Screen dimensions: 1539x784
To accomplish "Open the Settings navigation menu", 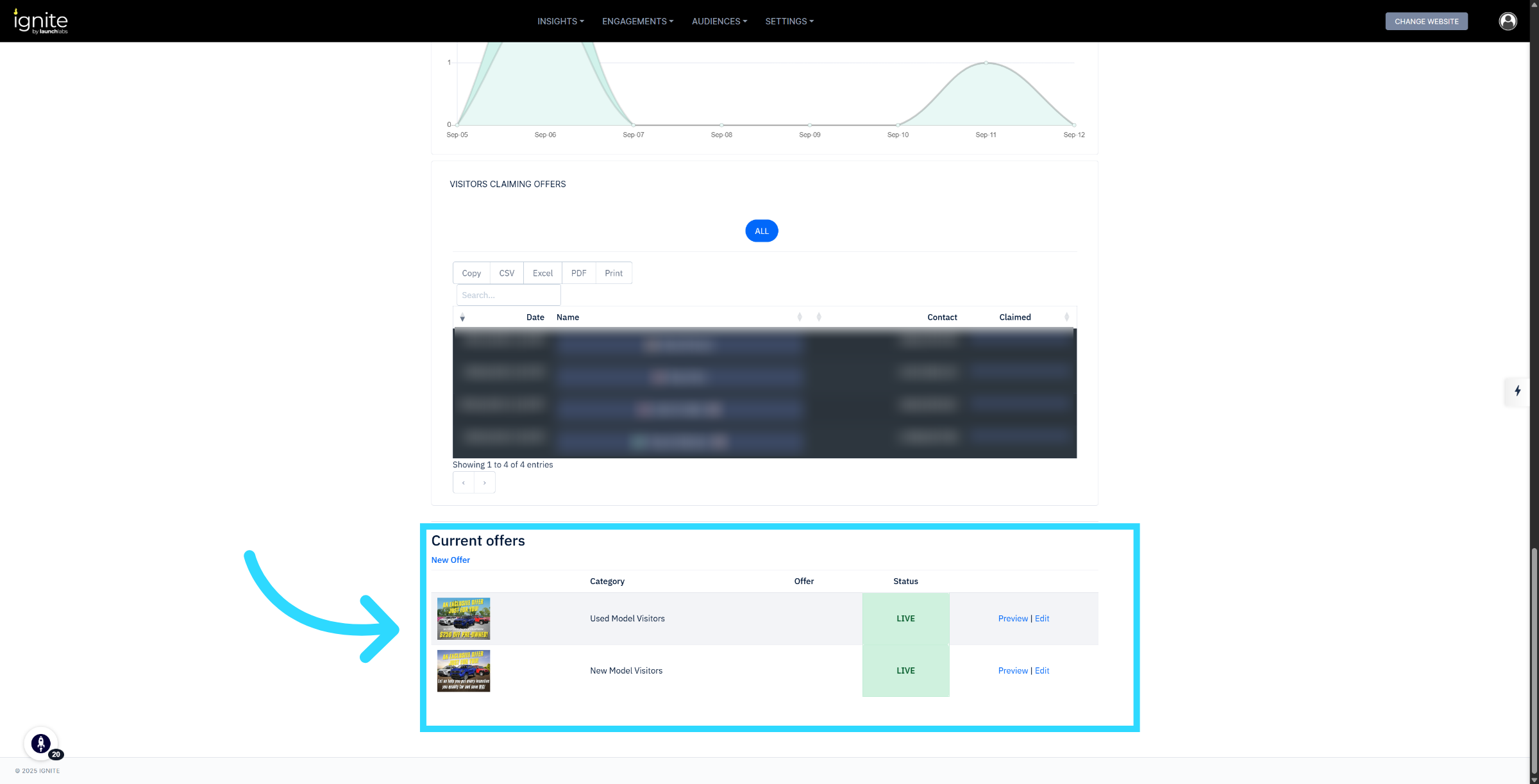I will click(789, 21).
